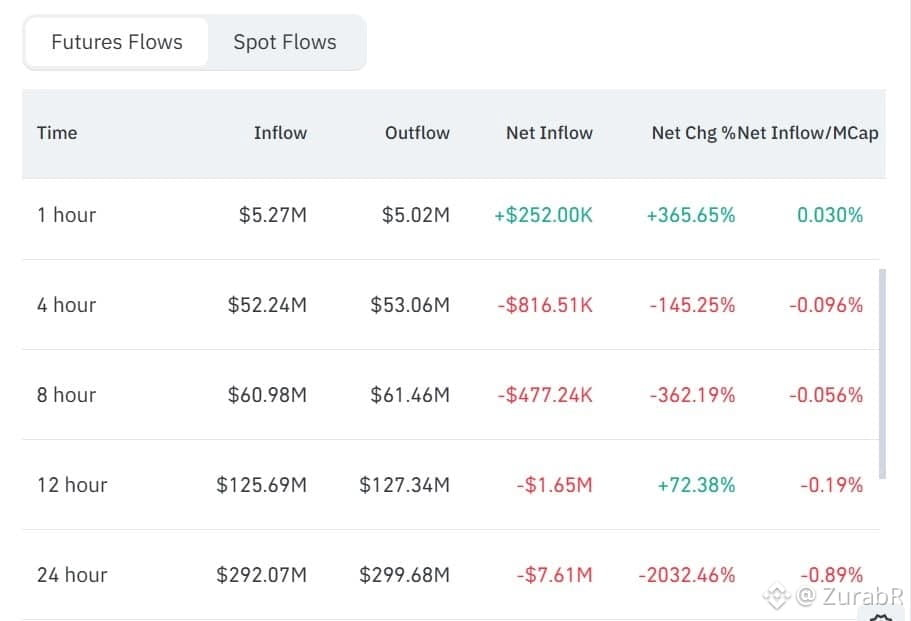Click the vertical scrollbar beside the table
911x621 pixels.
click(x=883, y=373)
